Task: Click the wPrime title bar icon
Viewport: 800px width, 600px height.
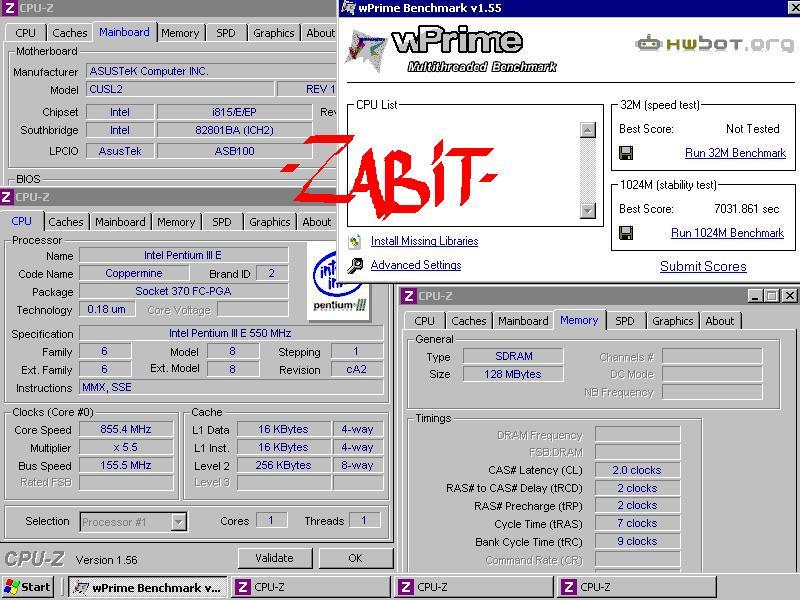Action: coord(349,8)
